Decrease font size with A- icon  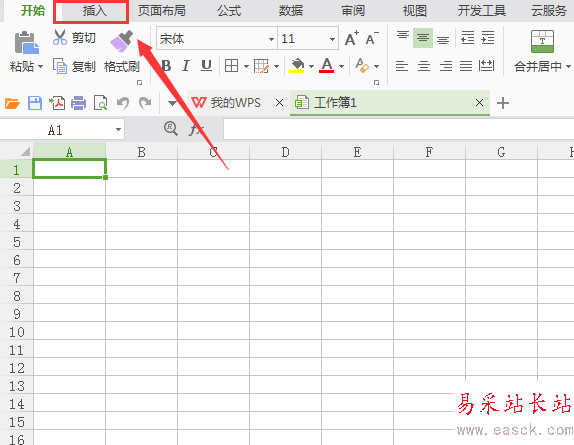pyautogui.click(x=372, y=38)
